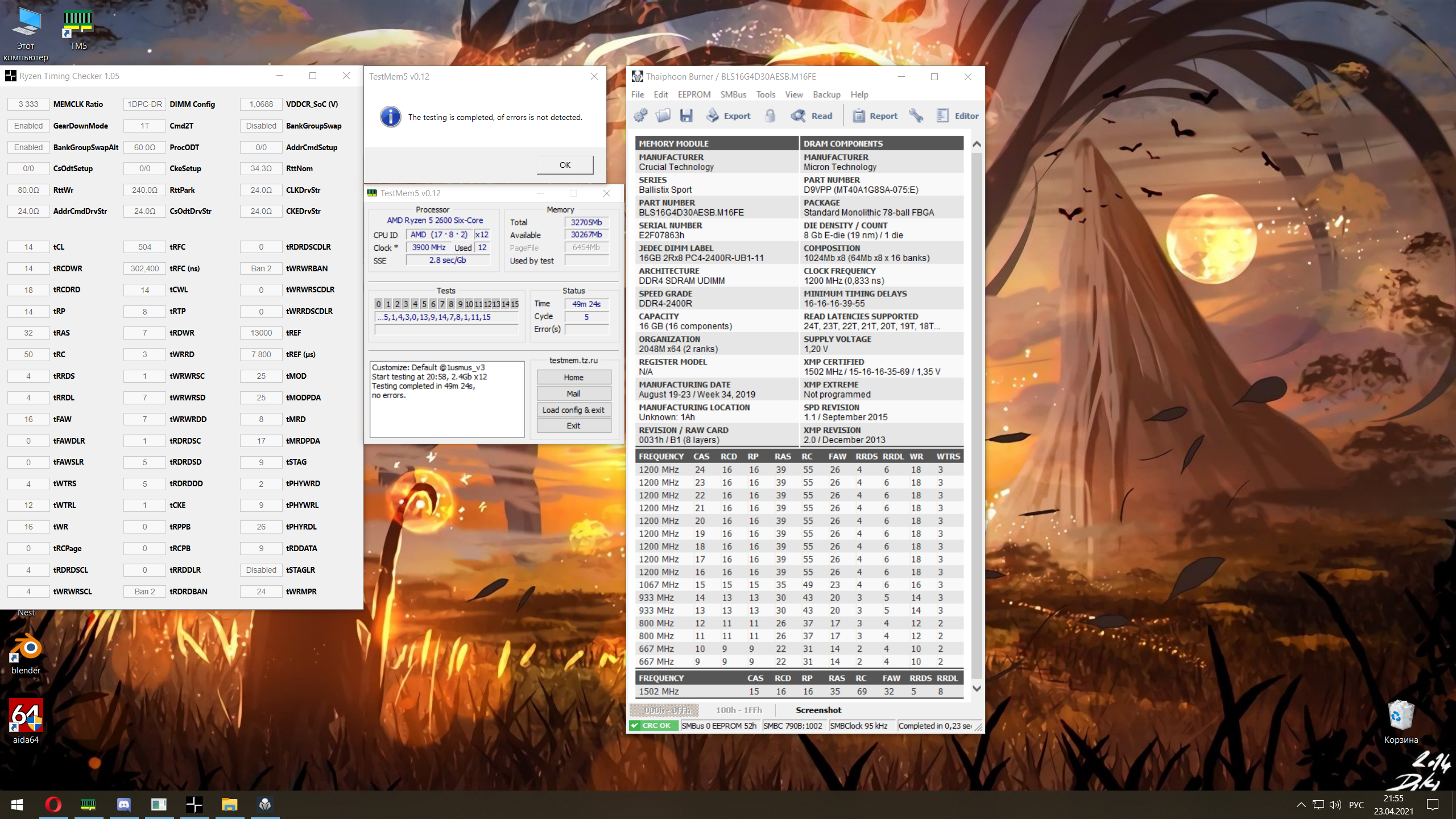Open the EEPROM menu

coord(694,94)
